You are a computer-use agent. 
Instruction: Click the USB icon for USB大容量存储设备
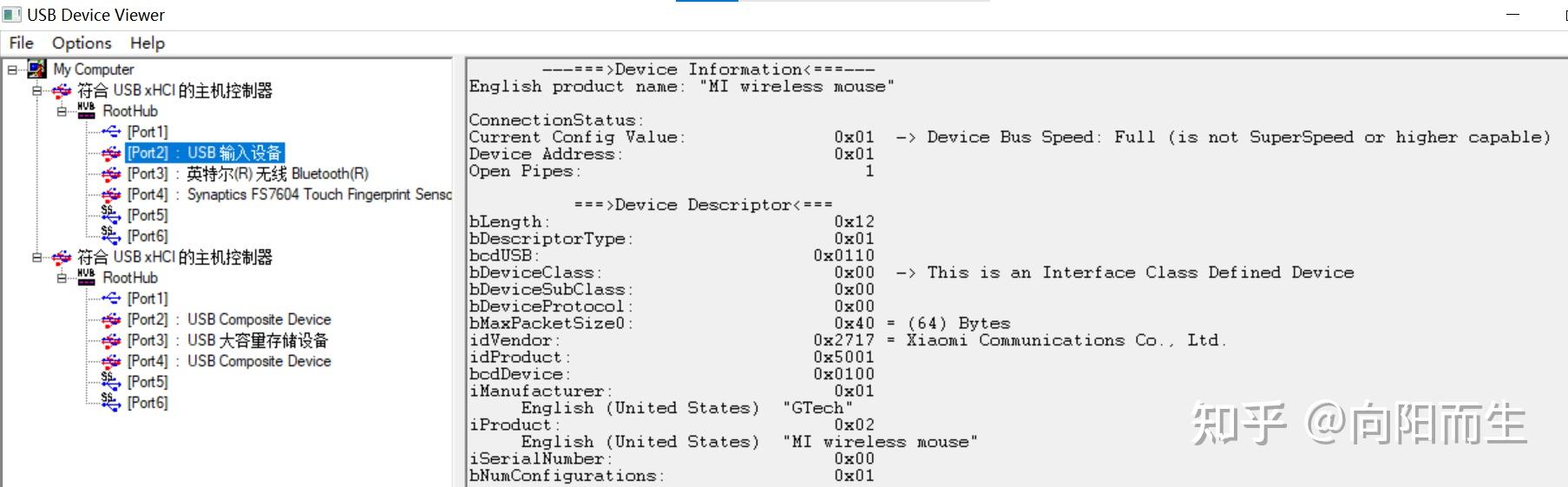[111, 340]
